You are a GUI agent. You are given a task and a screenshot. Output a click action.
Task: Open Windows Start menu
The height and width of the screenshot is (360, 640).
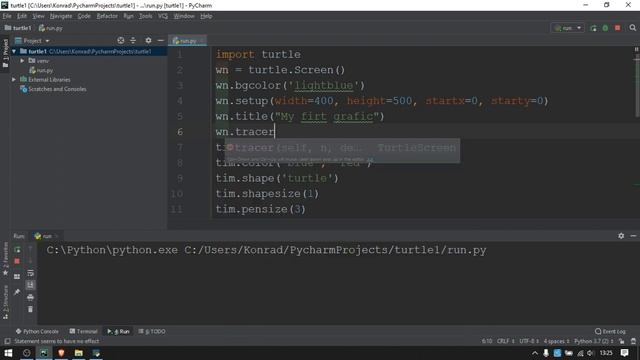click(8, 353)
